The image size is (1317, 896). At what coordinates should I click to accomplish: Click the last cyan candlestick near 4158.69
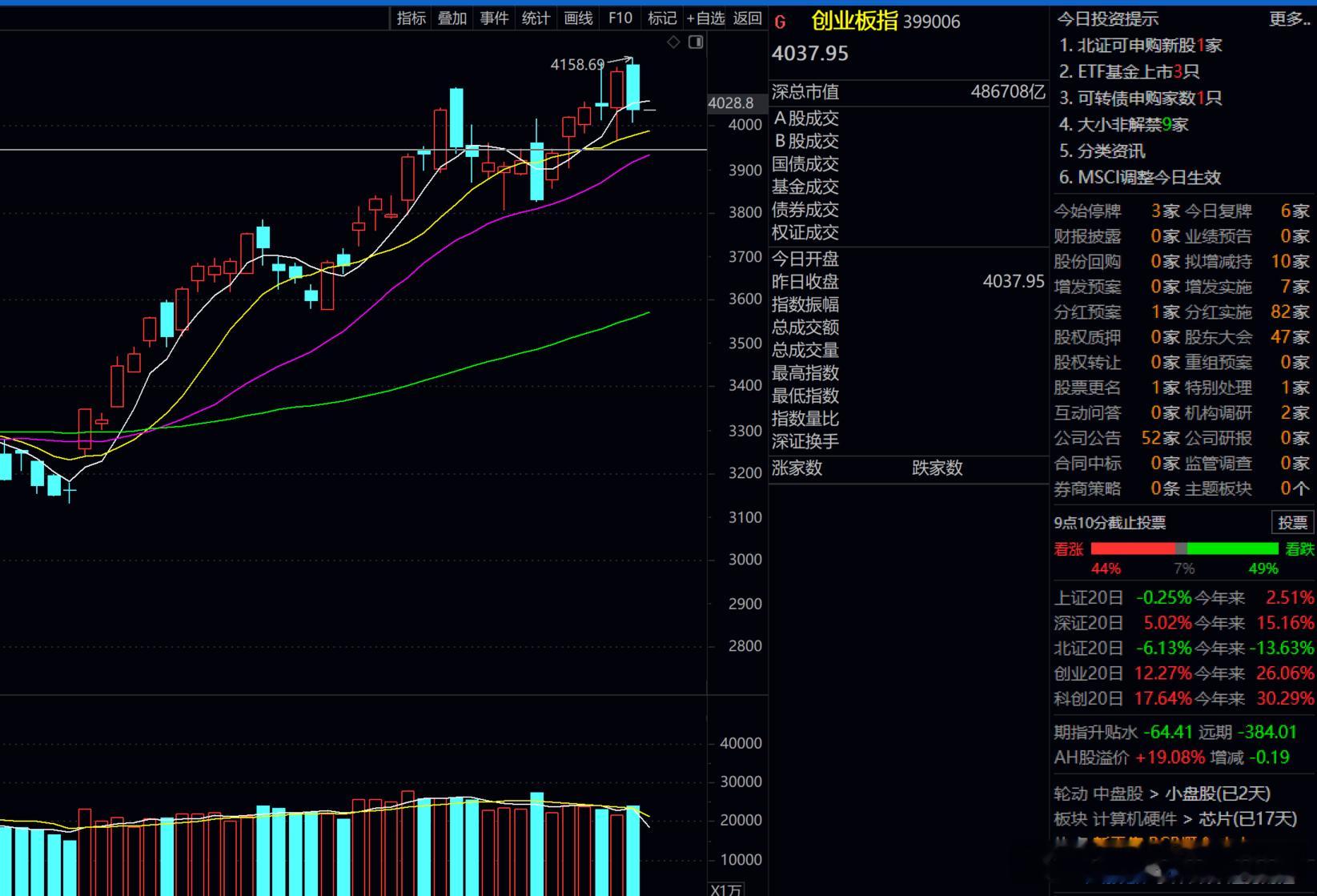point(633,86)
